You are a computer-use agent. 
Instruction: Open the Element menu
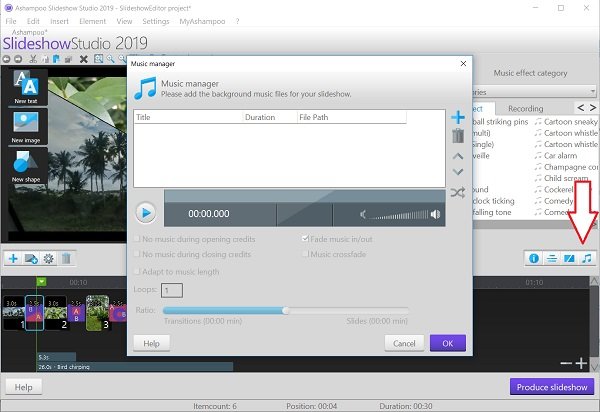coord(93,21)
